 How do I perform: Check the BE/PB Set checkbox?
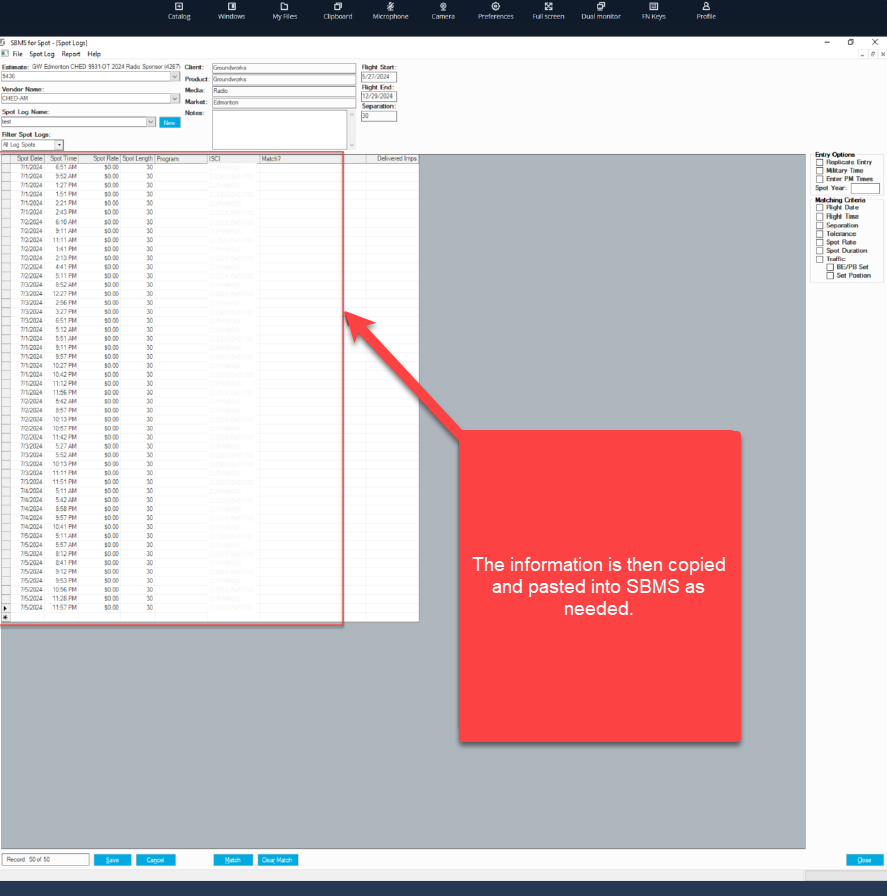tap(830, 267)
